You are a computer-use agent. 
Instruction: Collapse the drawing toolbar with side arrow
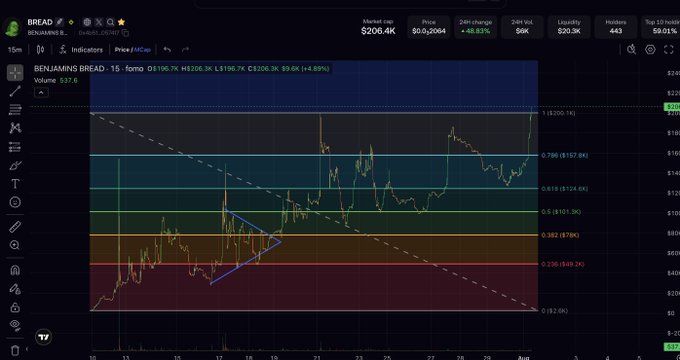[x=27, y=349]
